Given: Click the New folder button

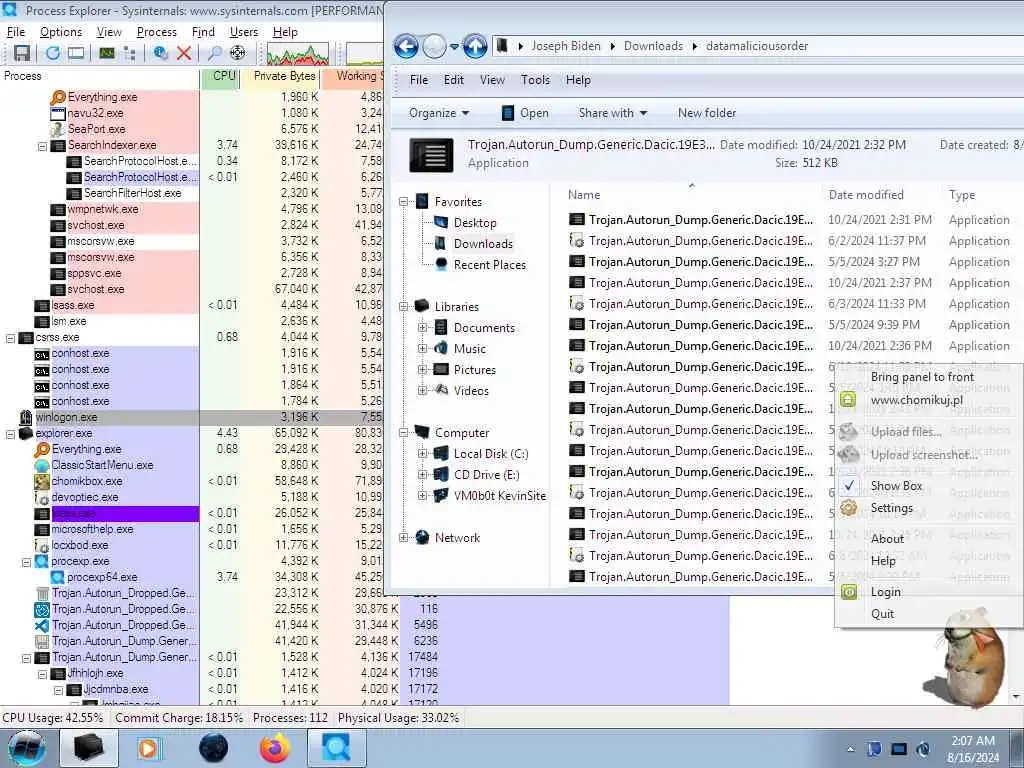Looking at the screenshot, I should click(x=707, y=113).
